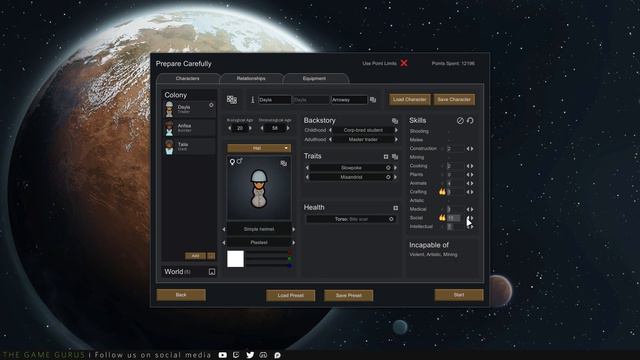Add a health condition with plus icon
The width and height of the screenshot is (640, 360).
point(395,208)
